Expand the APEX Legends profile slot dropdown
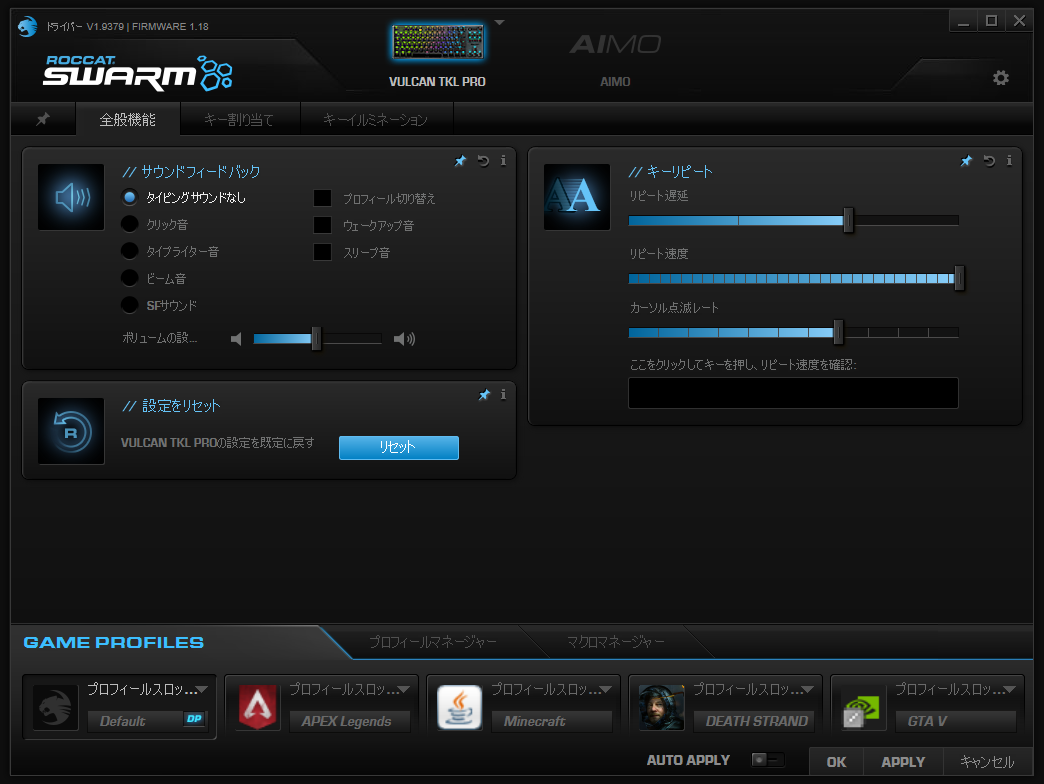The image size is (1044, 784). point(403,689)
